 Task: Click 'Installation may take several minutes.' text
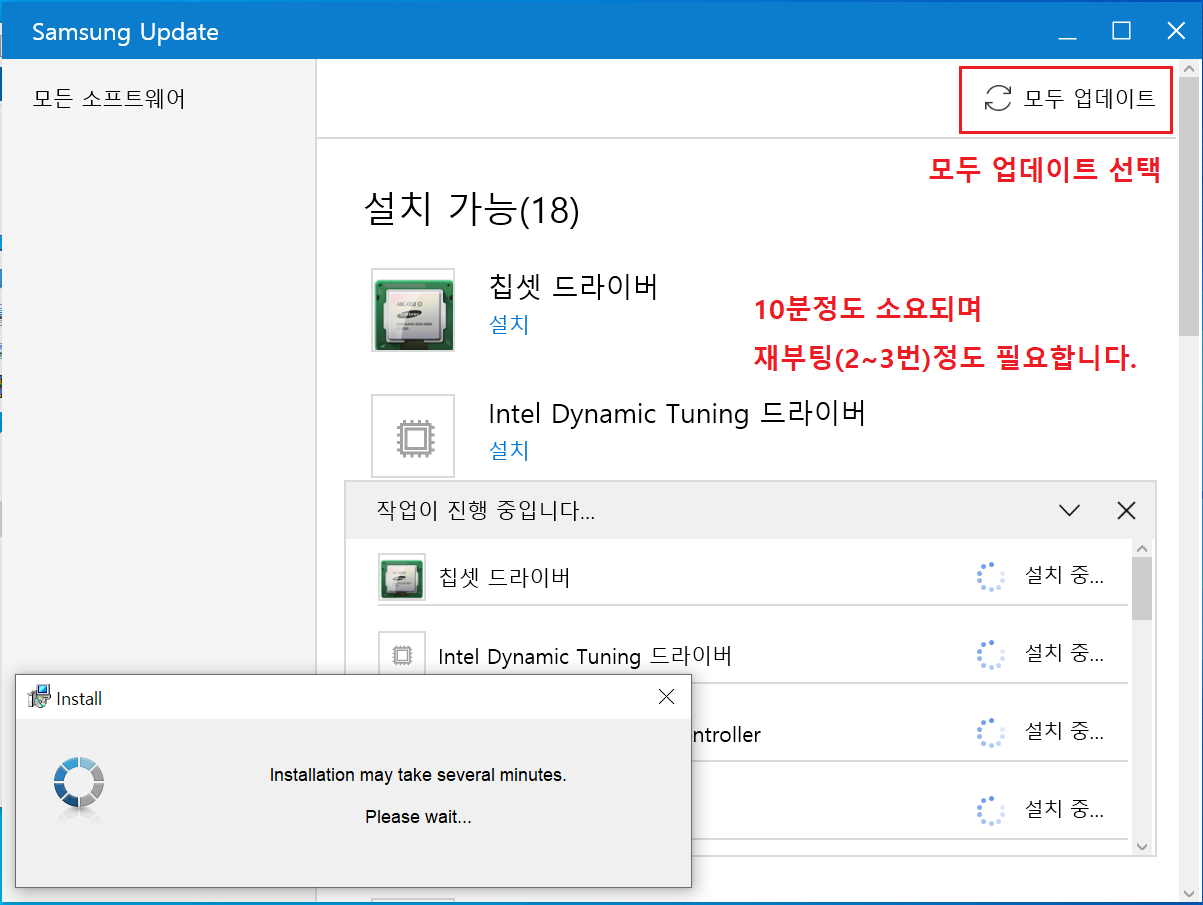pyautogui.click(x=418, y=775)
